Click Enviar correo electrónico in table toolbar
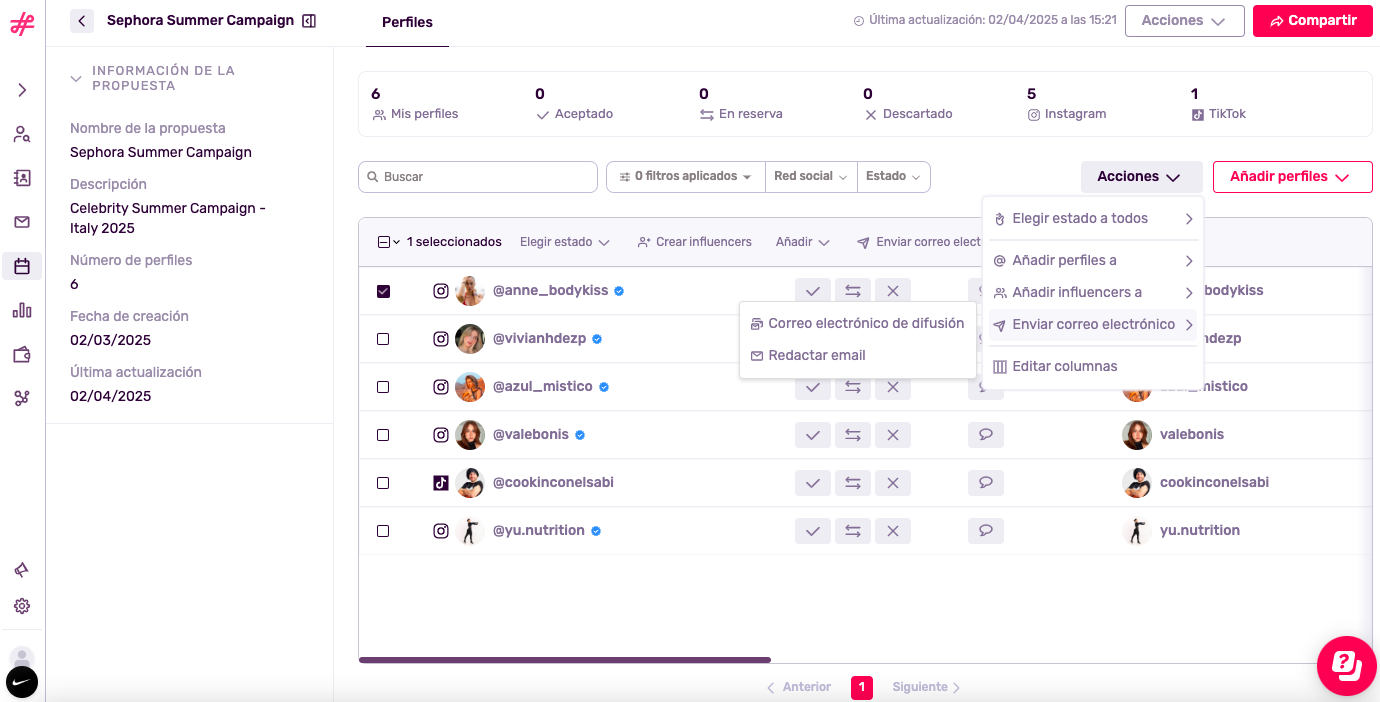 click(x=919, y=242)
